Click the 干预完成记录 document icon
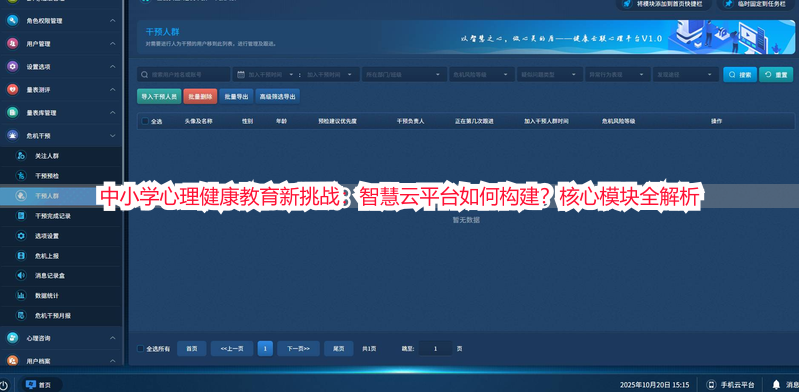This screenshot has height=392, width=799. (x=21, y=216)
